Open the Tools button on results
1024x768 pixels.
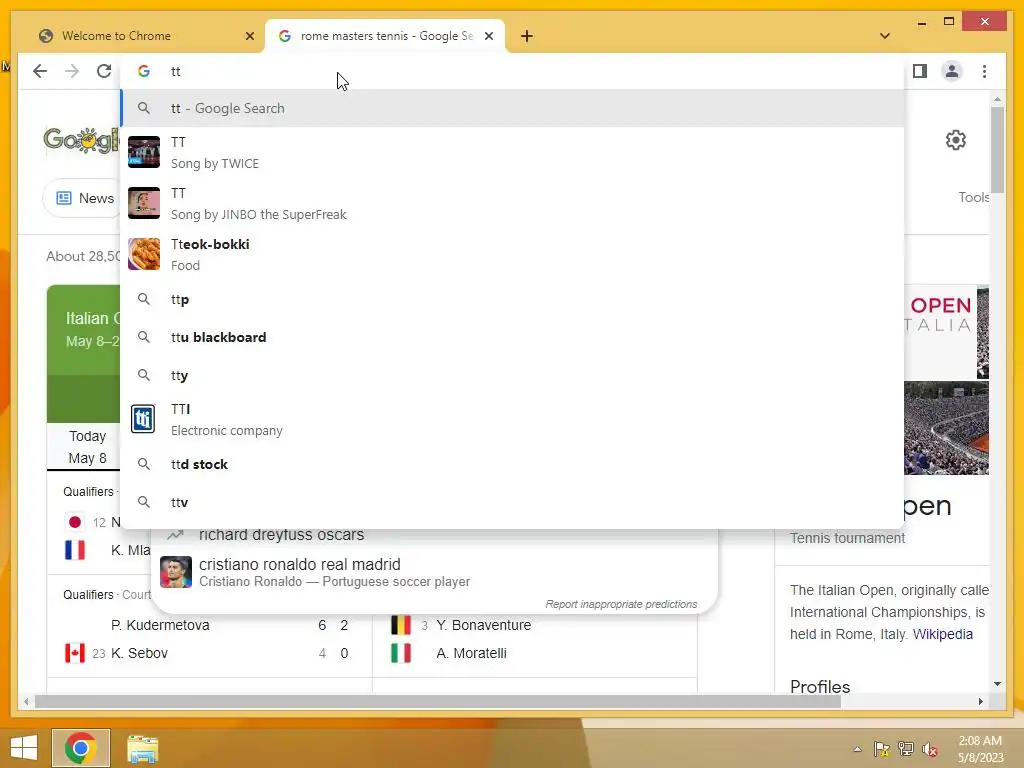(x=973, y=197)
